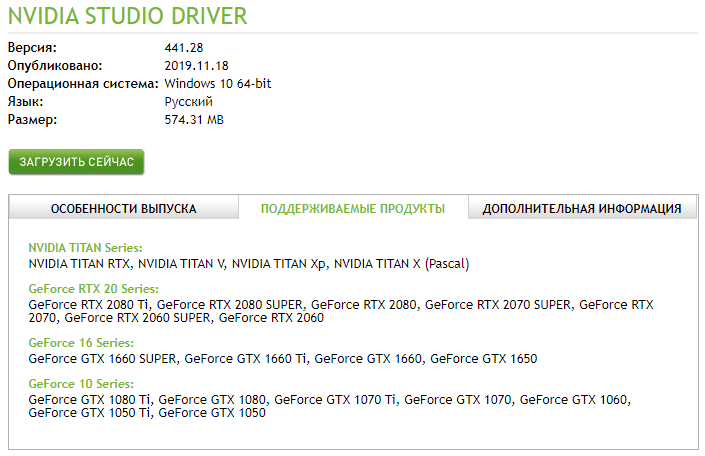The height and width of the screenshot is (456, 705).
Task: Click the language value Русский
Action: pos(188,102)
